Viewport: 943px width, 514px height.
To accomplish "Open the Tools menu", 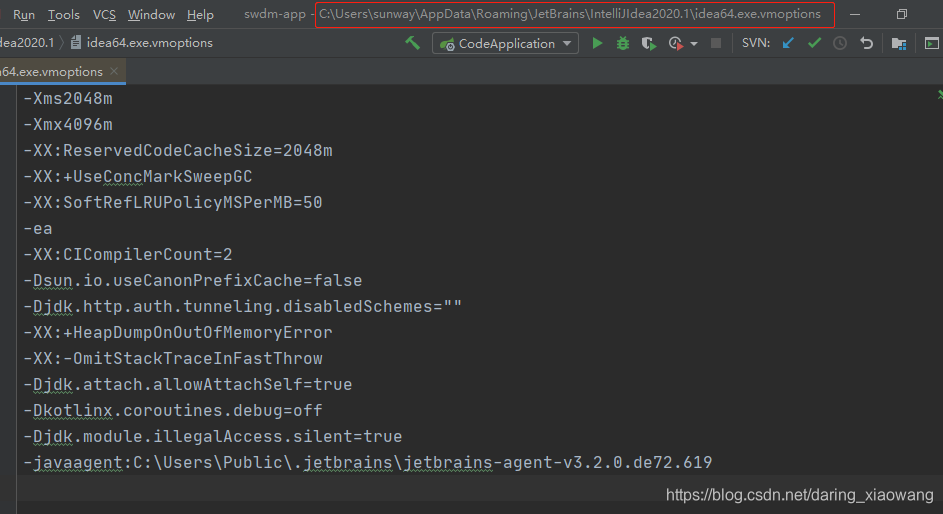I will [x=64, y=14].
